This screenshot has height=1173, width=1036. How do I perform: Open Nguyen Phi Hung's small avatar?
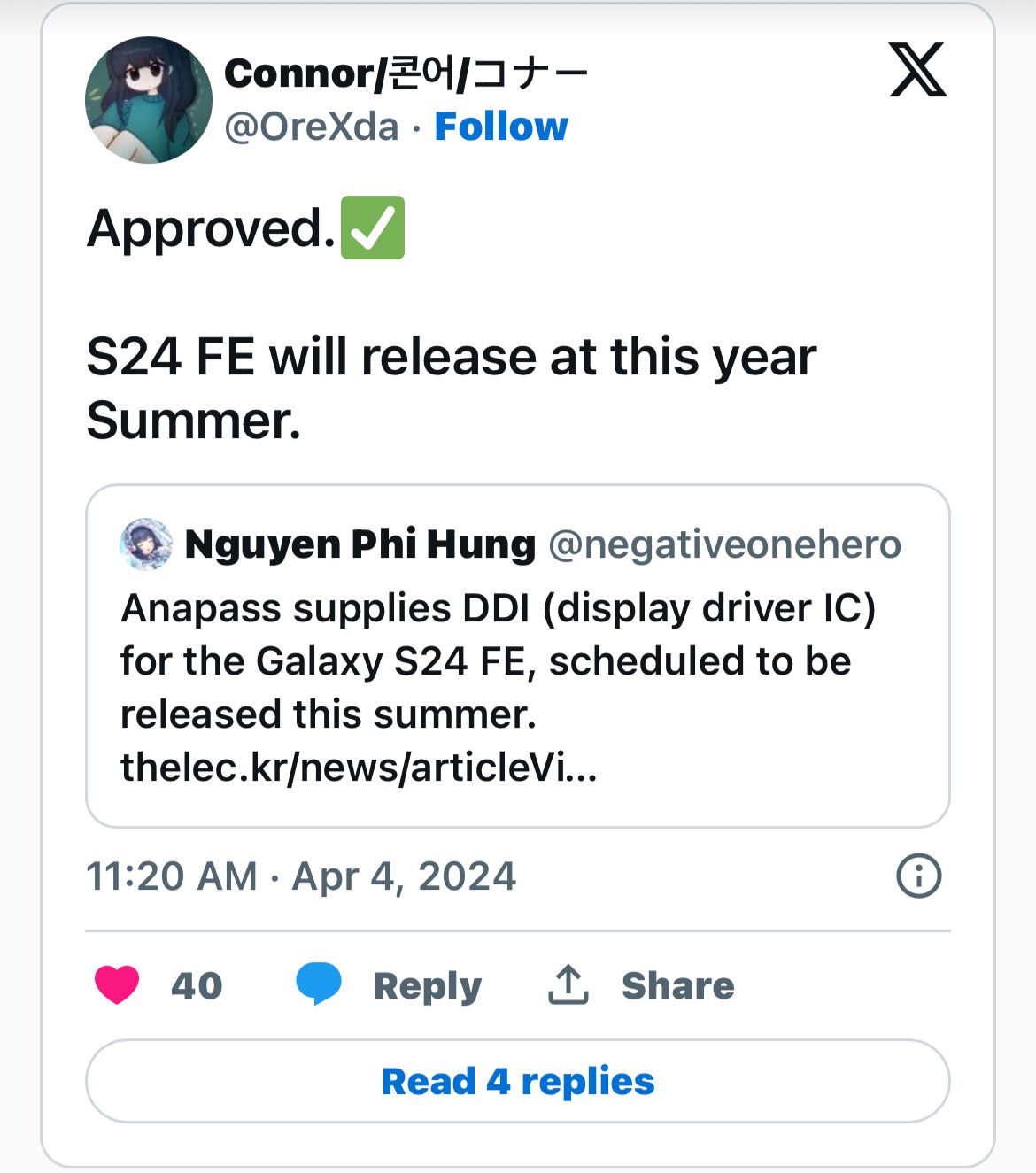146,544
